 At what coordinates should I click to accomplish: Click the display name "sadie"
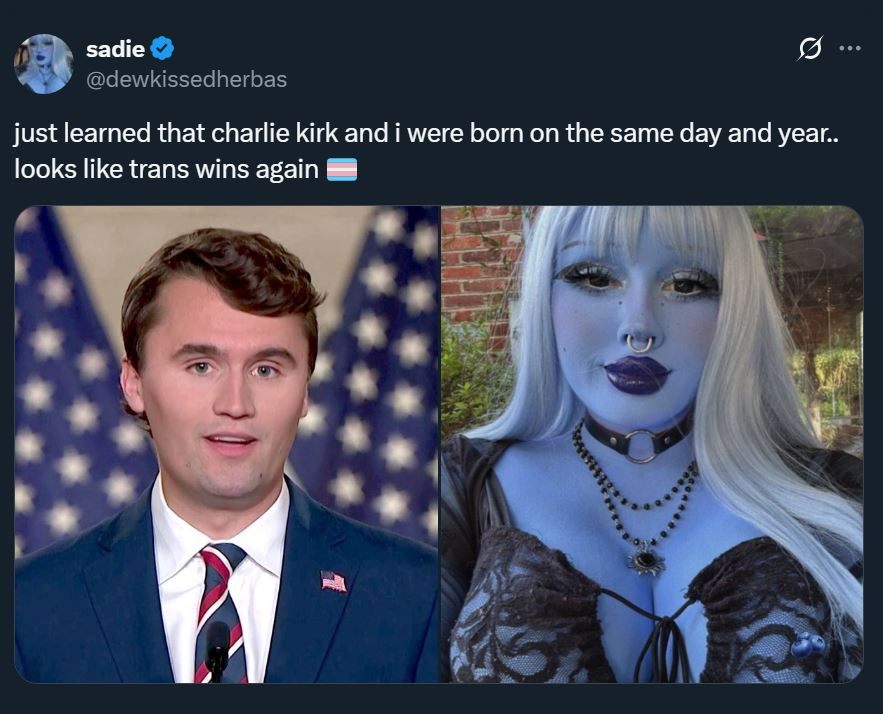(115, 49)
